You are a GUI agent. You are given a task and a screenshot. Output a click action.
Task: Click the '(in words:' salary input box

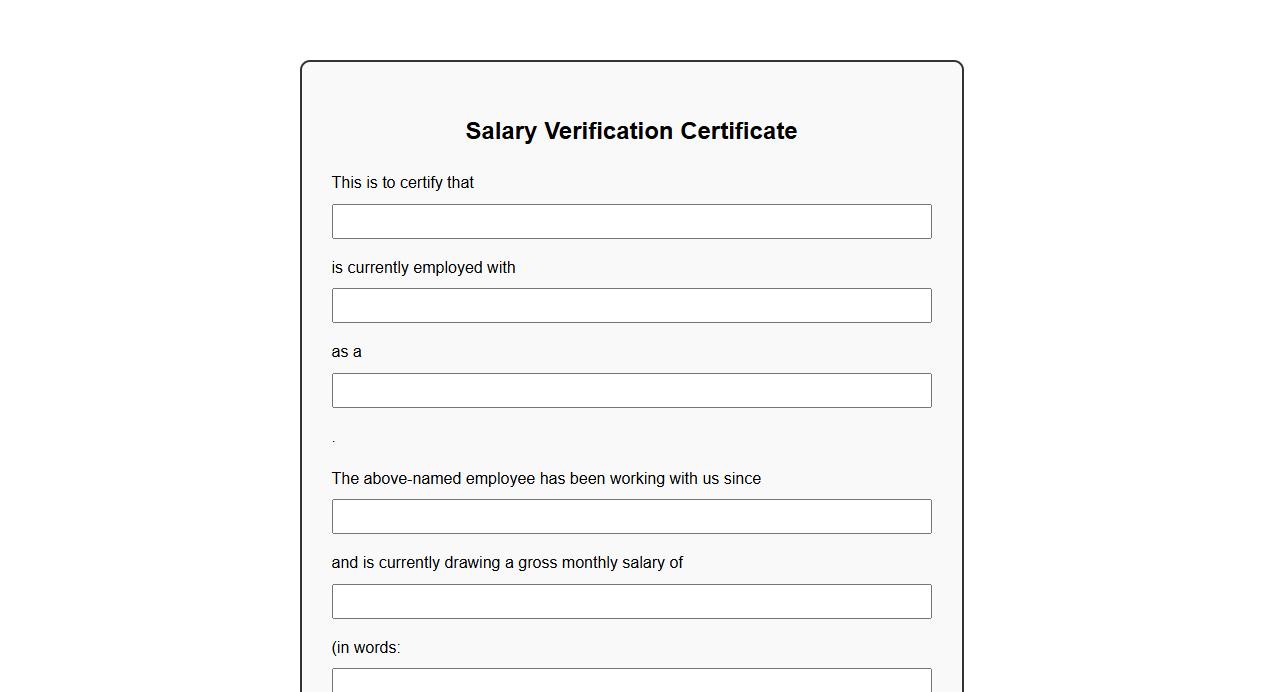(x=631, y=681)
